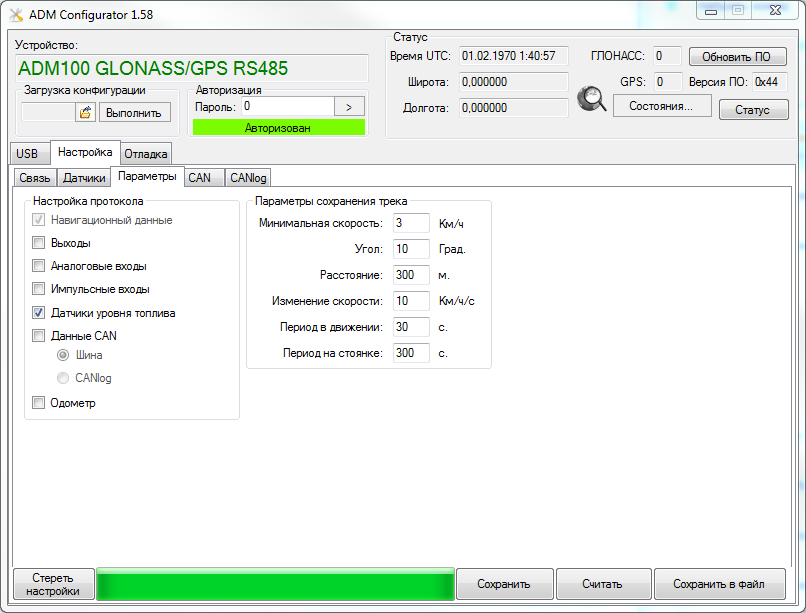Click the Расстояние value field
Image resolution: width=806 pixels, height=613 pixels.
411,275
